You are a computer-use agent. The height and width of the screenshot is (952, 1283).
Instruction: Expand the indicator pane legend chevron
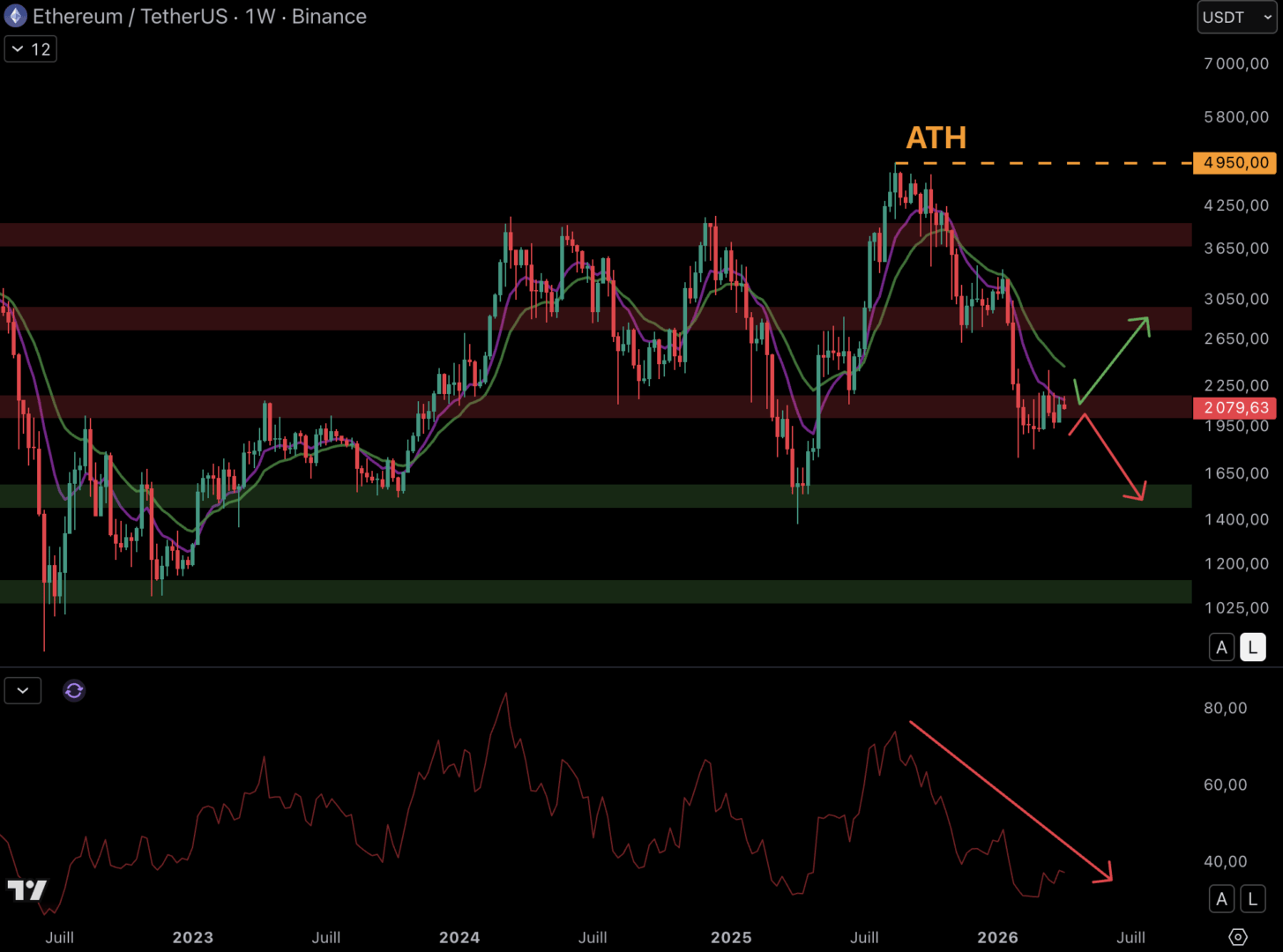pyautogui.click(x=23, y=691)
